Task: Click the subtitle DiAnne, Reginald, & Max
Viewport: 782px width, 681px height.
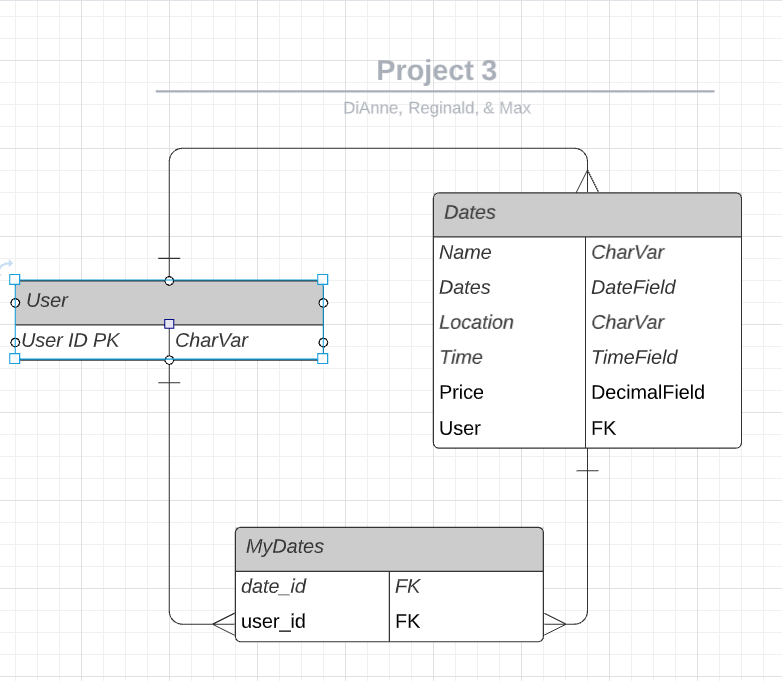Action: [x=437, y=108]
